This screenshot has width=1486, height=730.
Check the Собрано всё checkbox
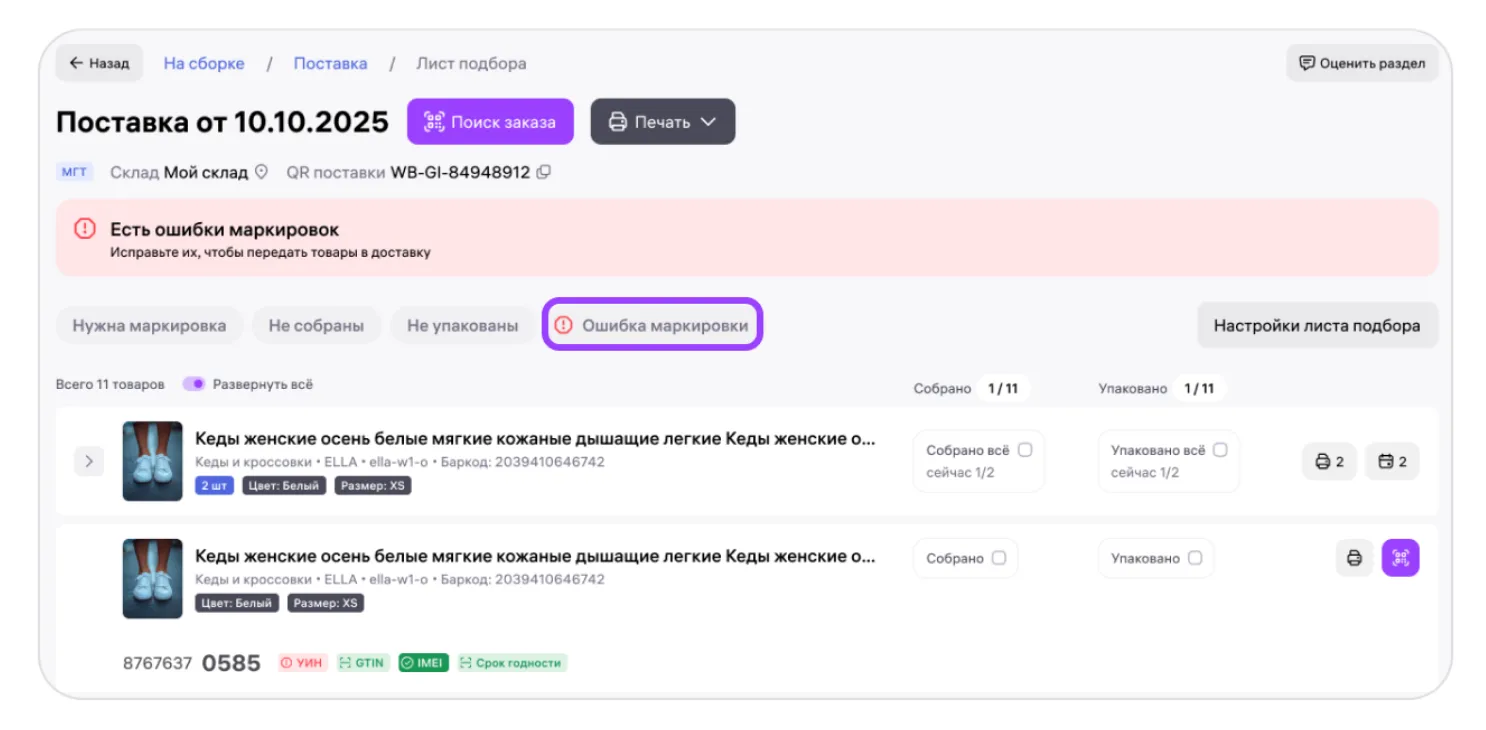point(1024,450)
